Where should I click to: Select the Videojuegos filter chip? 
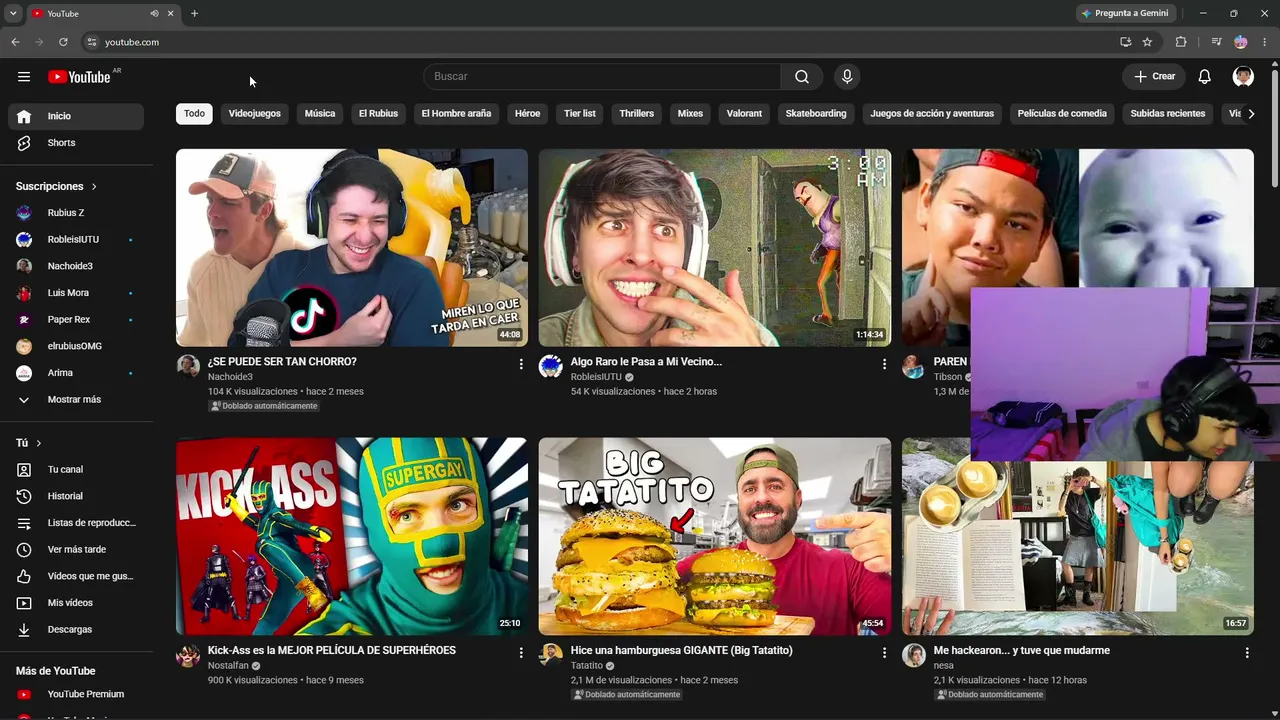click(x=255, y=114)
